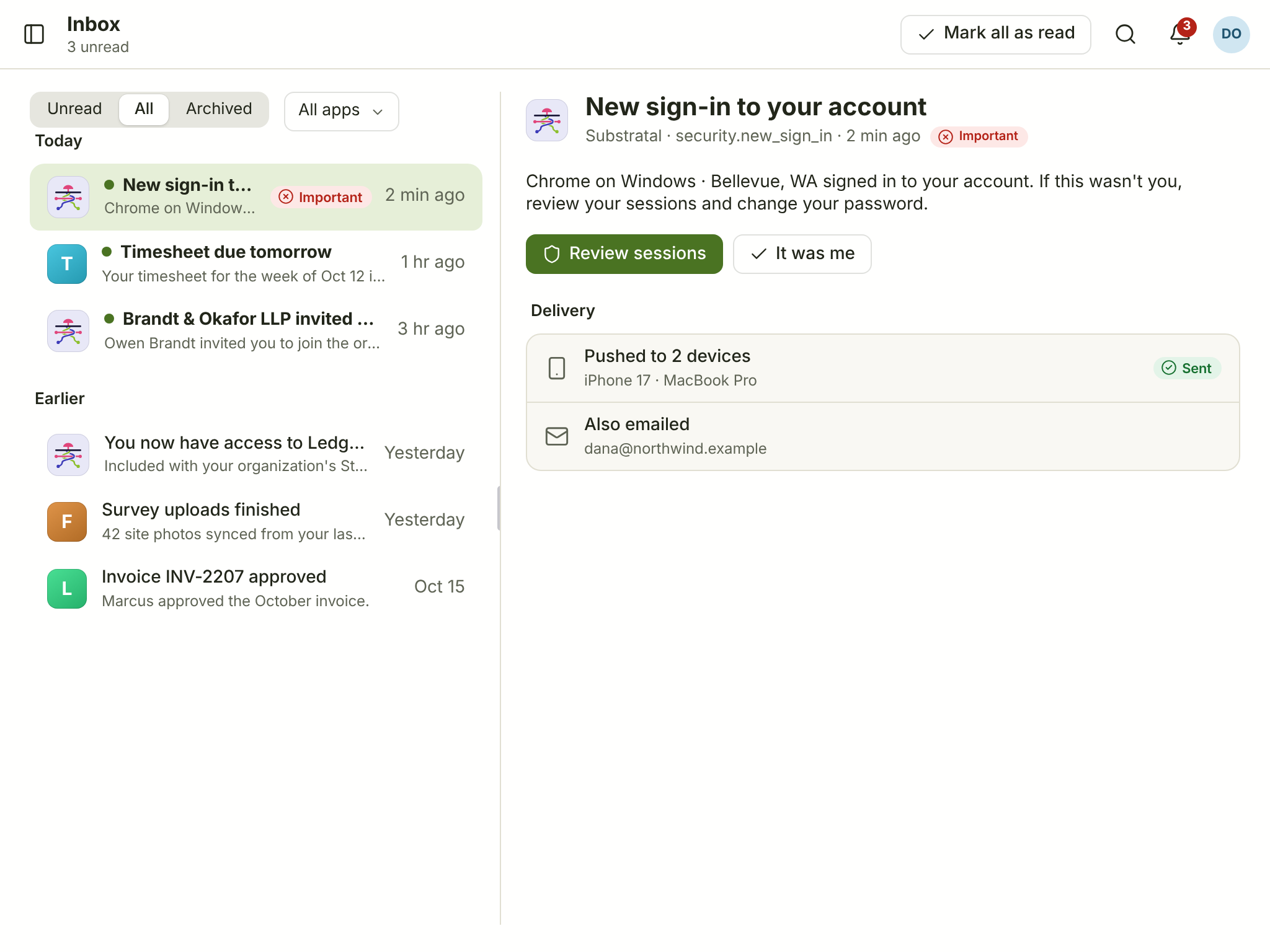Screen dimensions: 1270x952
Task: Click the Timesheet app T icon
Action: (67, 264)
